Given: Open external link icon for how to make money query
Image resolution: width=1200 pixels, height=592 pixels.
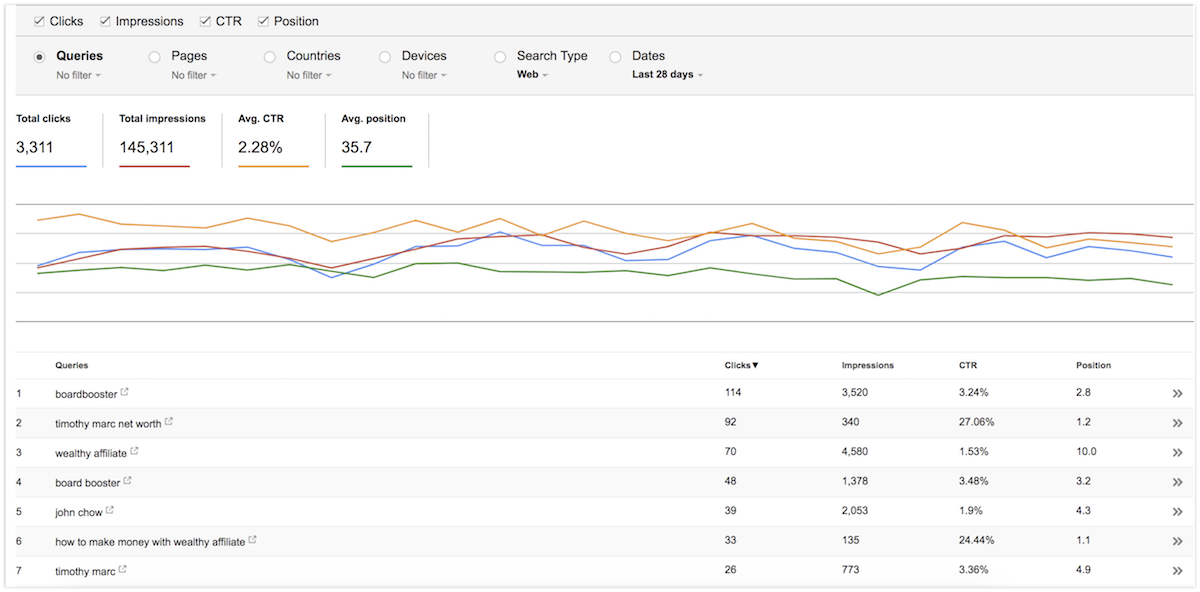Looking at the screenshot, I should (253, 540).
